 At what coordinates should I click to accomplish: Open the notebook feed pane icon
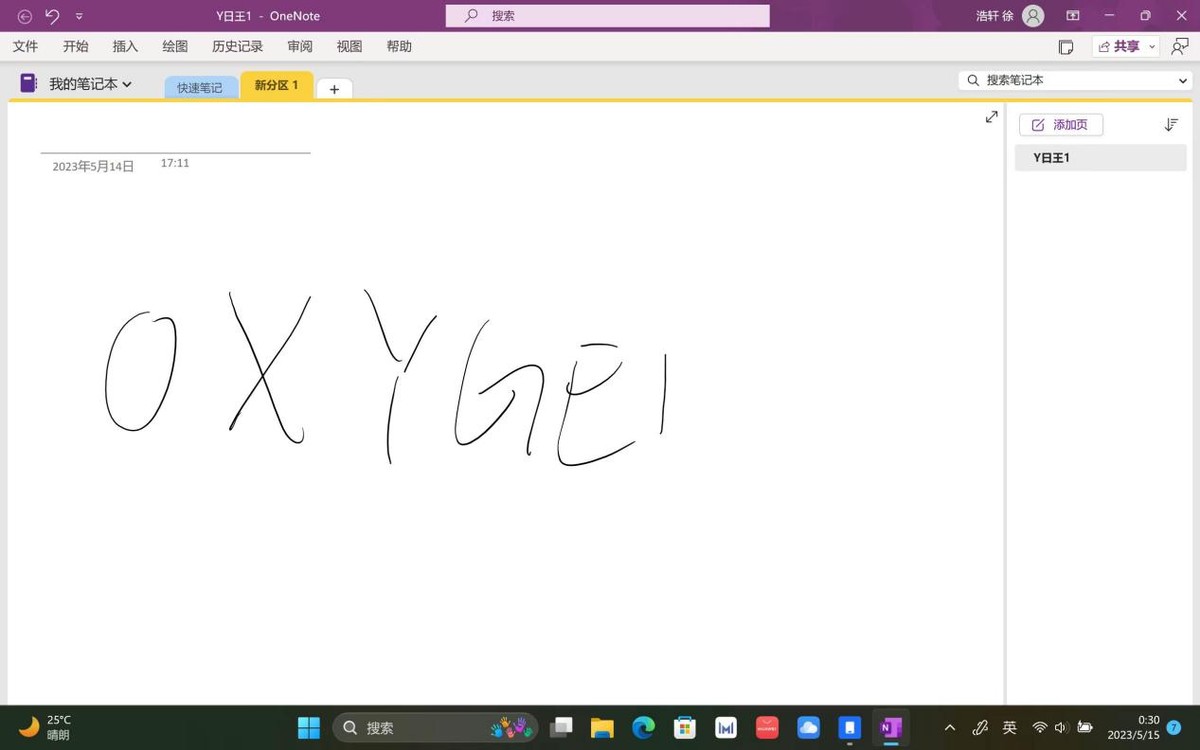pyautogui.click(x=1066, y=47)
